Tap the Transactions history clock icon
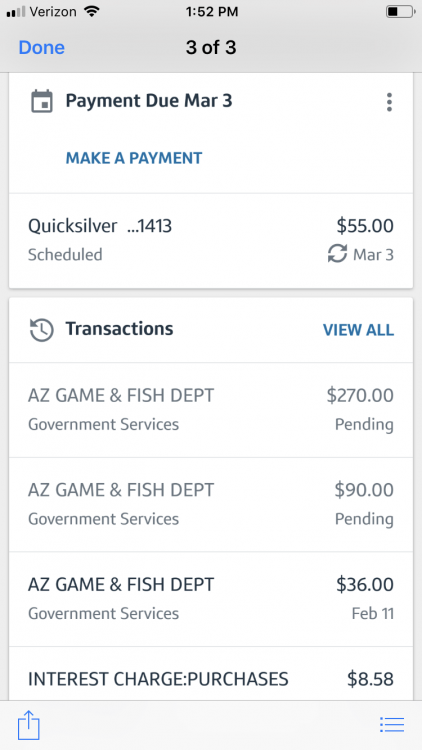Screen dimensions: 422x750 (42, 330)
